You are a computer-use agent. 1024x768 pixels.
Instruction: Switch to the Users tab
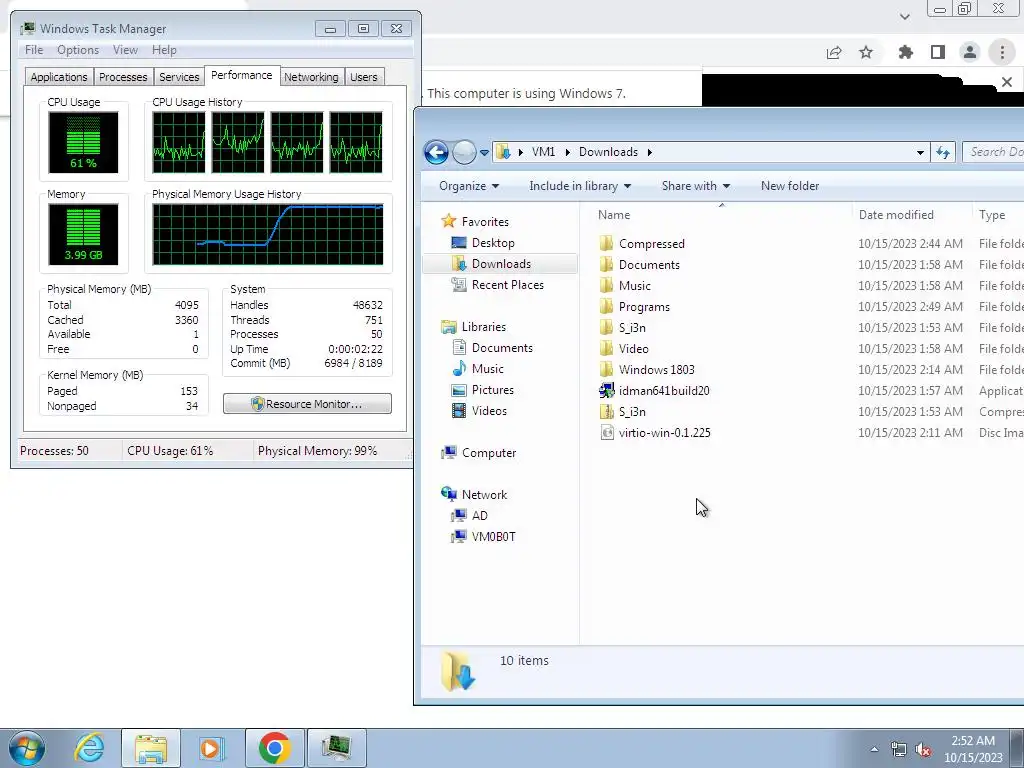point(364,77)
